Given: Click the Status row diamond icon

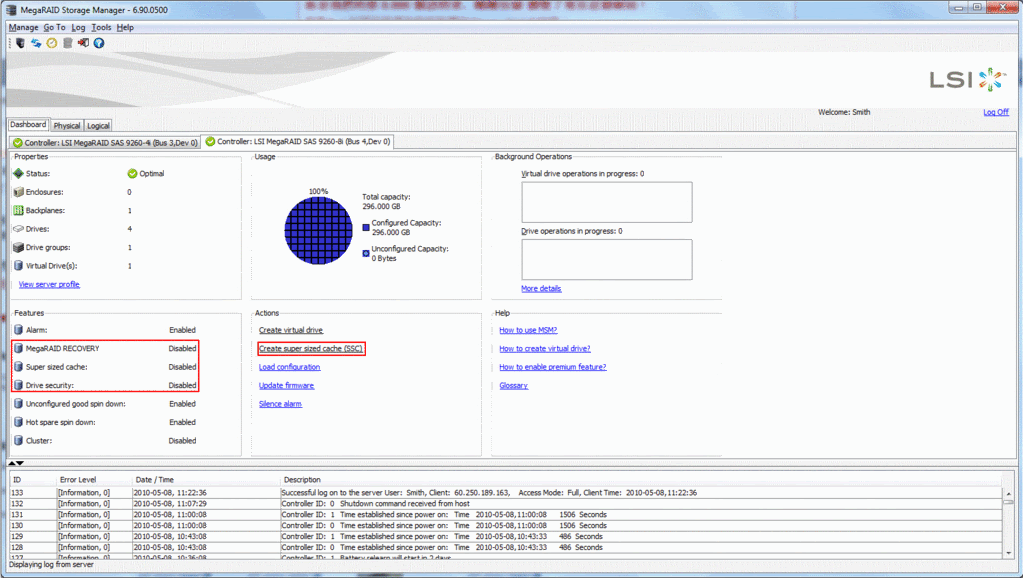Looking at the screenshot, I should click(18, 174).
